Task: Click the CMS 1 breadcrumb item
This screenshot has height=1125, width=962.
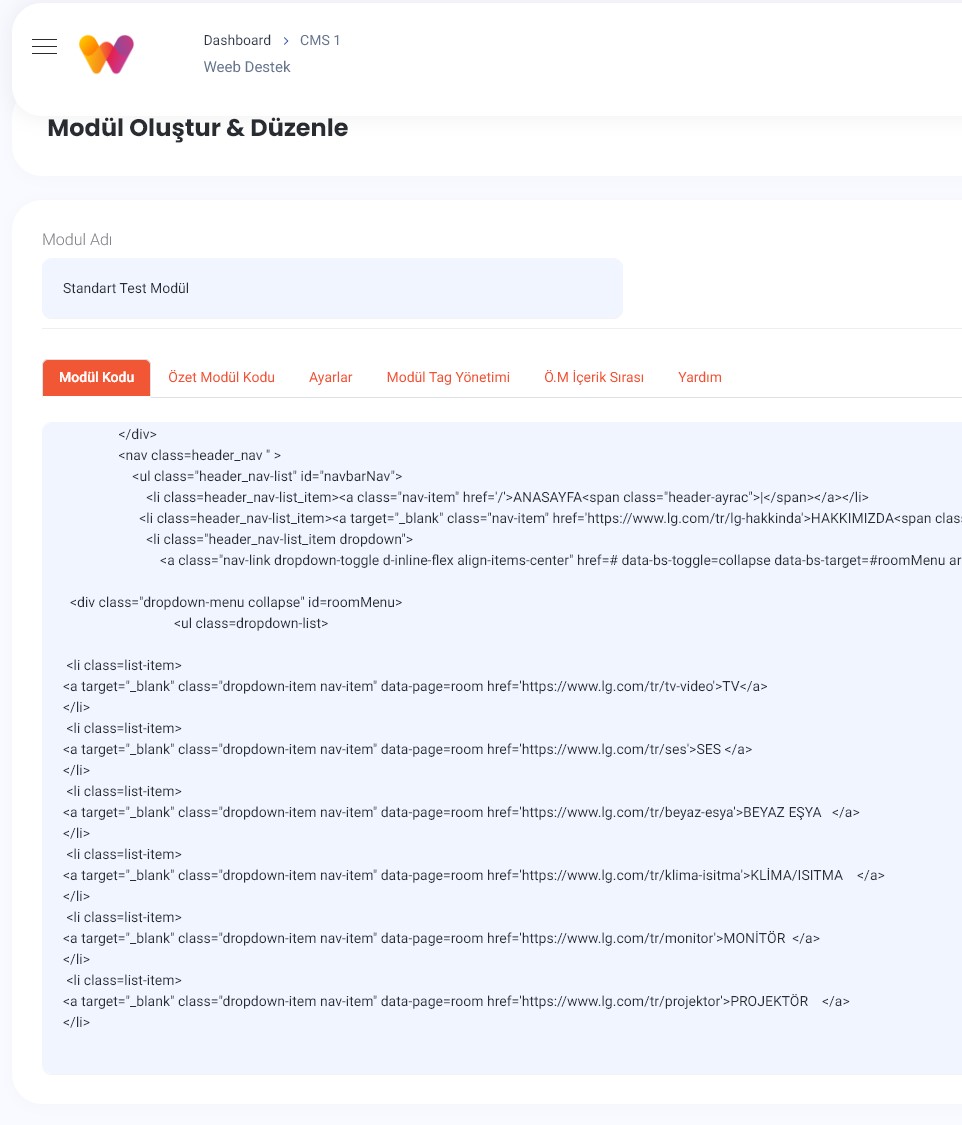Action: pyautogui.click(x=320, y=41)
